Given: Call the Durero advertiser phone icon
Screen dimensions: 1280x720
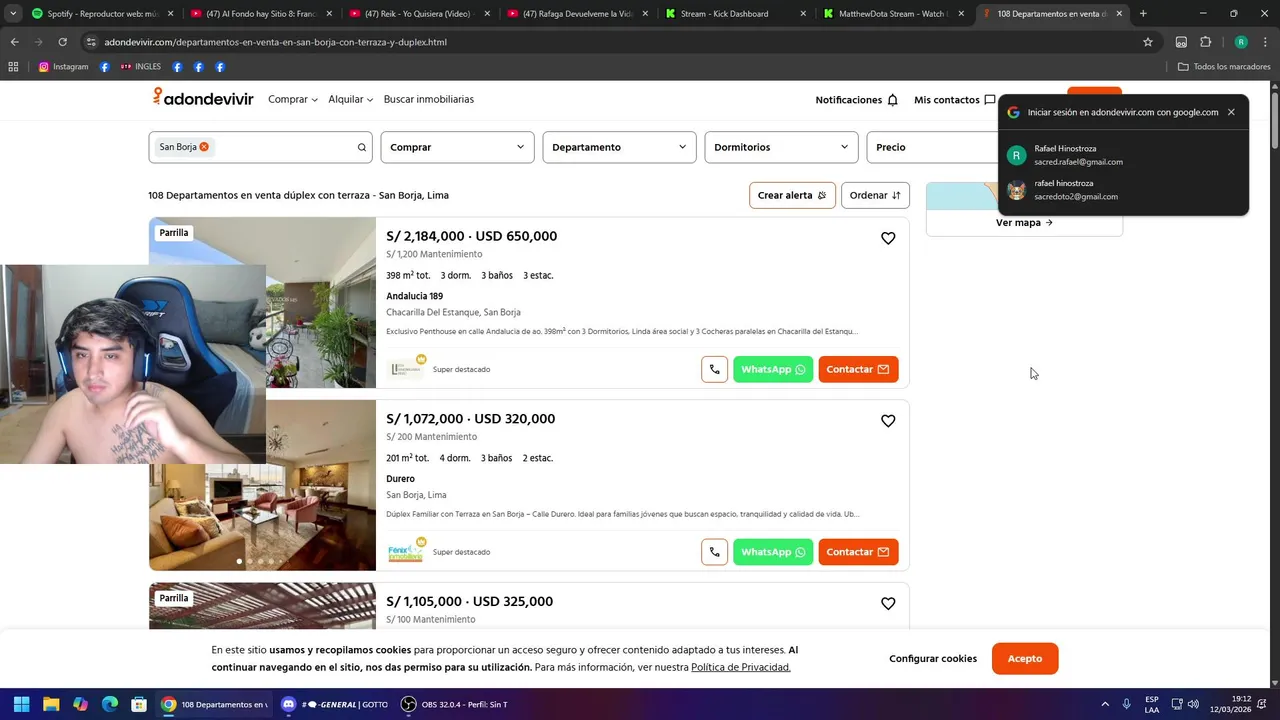Looking at the screenshot, I should click(x=714, y=552).
